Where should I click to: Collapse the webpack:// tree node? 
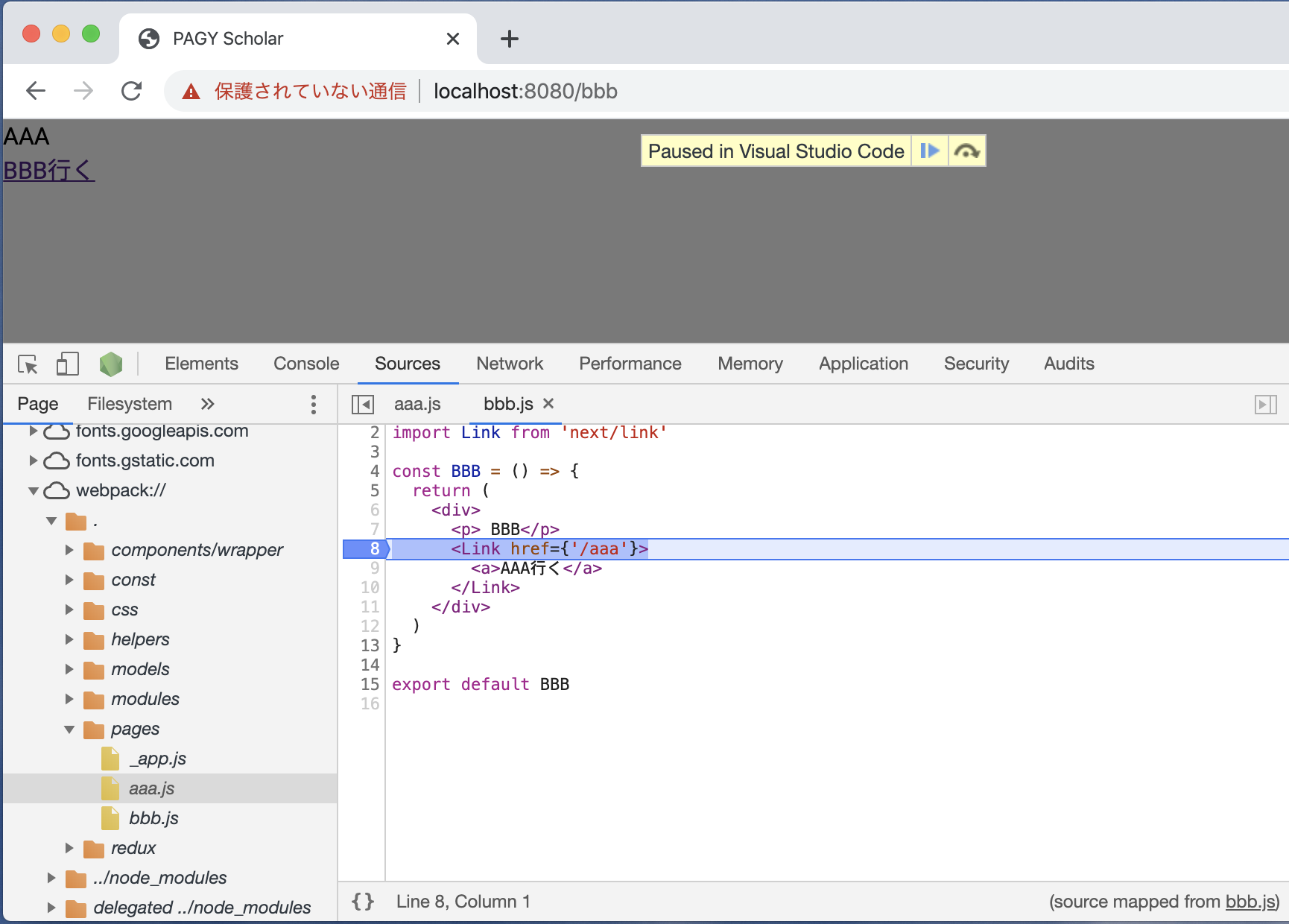(33, 490)
